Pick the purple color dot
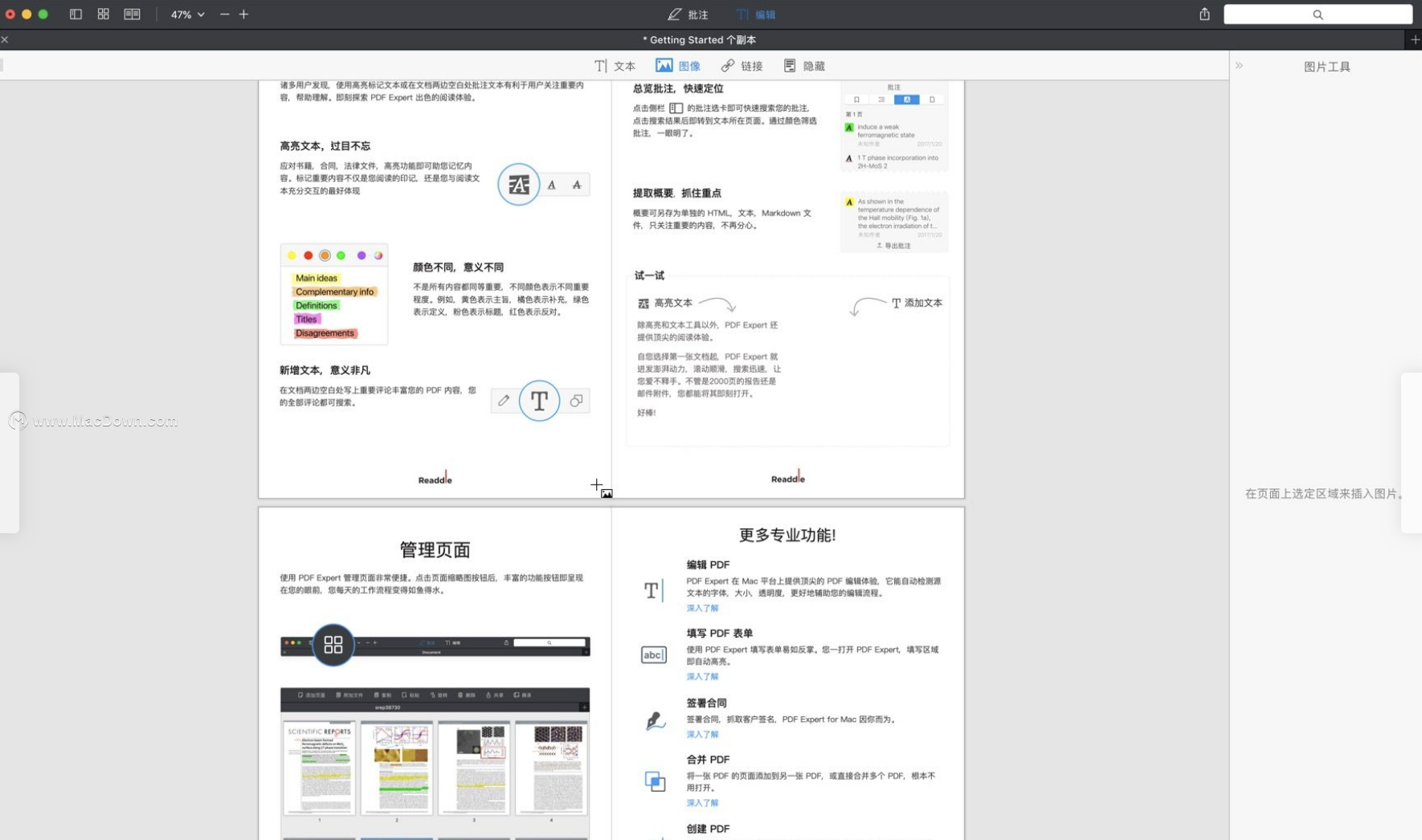Image resolution: width=1422 pixels, height=840 pixels. point(362,255)
